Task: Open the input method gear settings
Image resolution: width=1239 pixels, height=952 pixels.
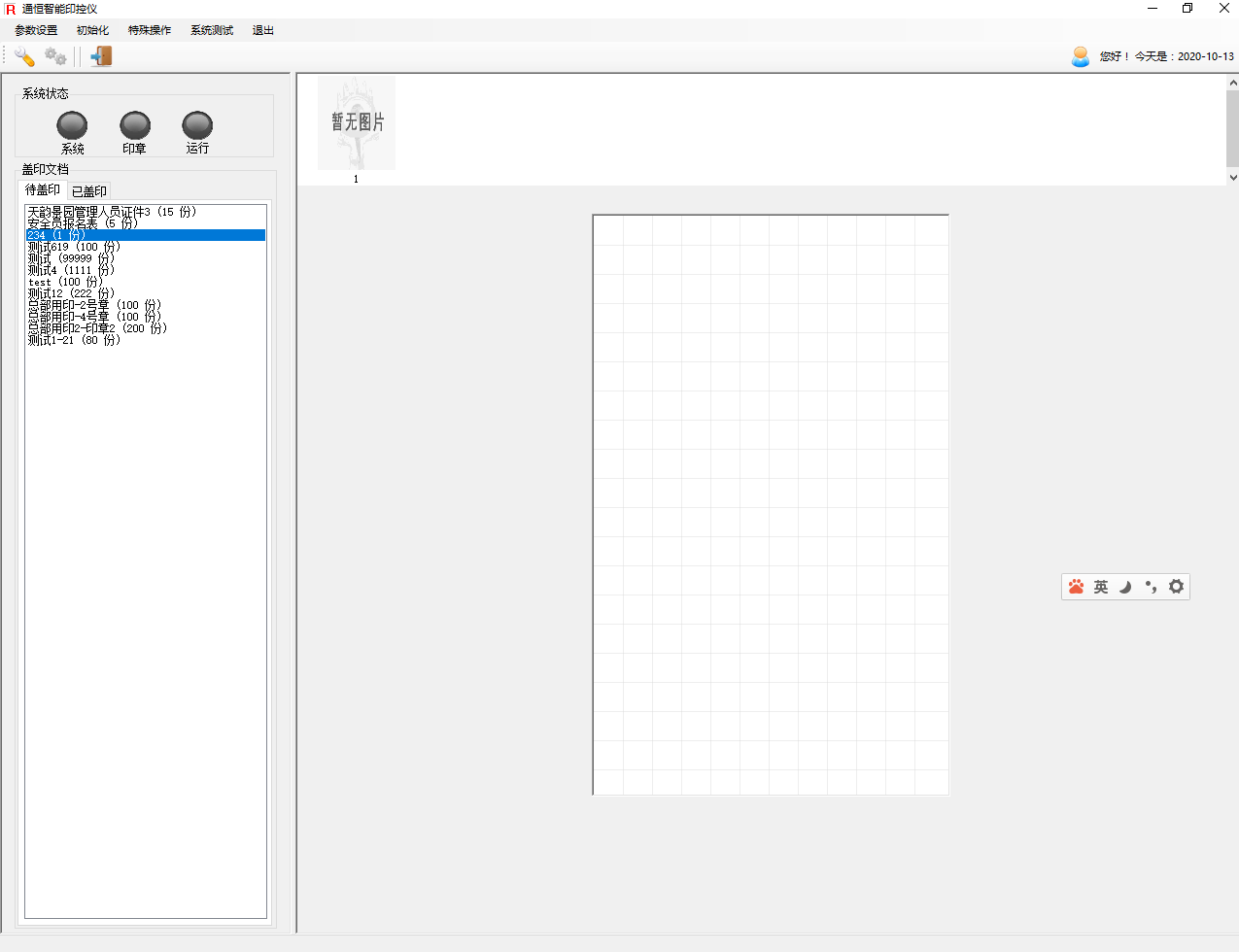Action: (x=1177, y=587)
